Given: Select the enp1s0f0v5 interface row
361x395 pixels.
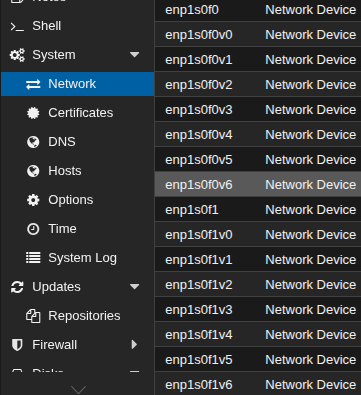Looking at the screenshot, I should [x=258, y=160].
